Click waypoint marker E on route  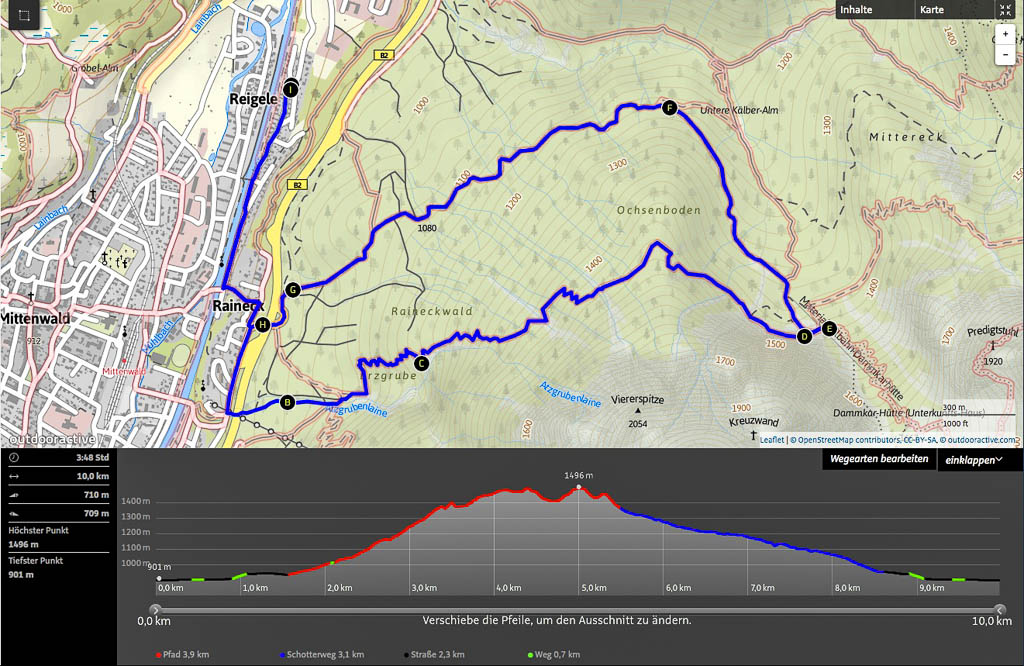pyautogui.click(x=828, y=327)
